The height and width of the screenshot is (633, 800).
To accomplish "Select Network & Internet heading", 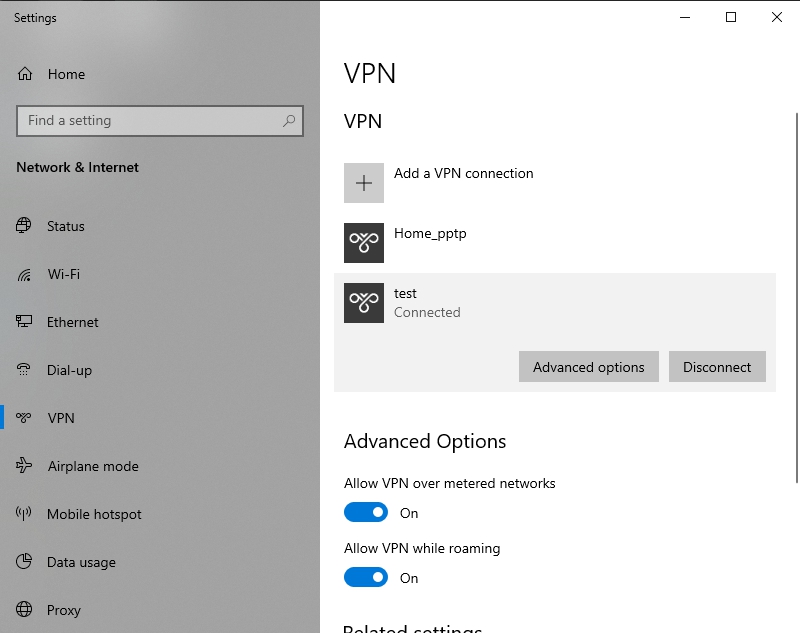I will tap(77, 167).
